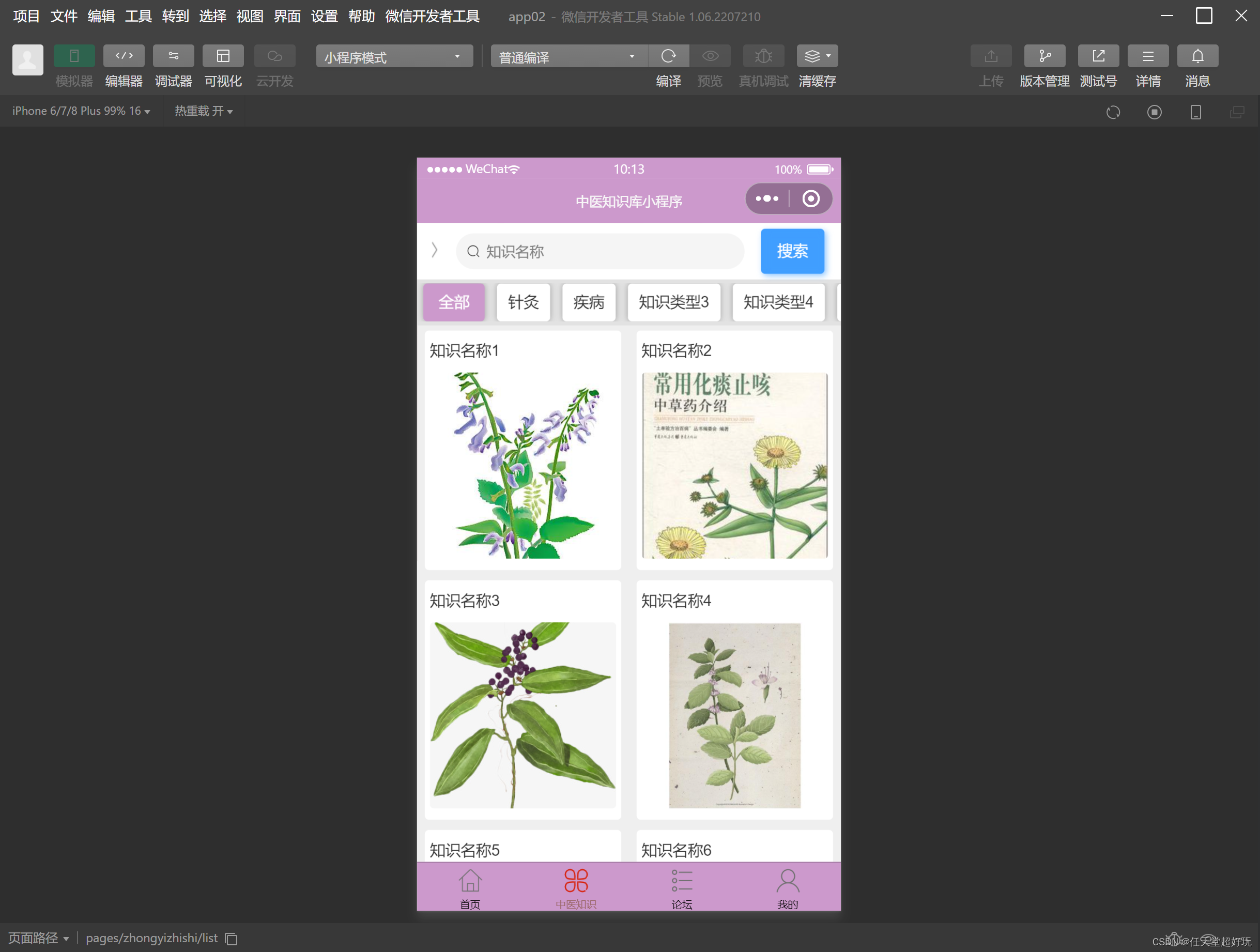The image size is (1260, 952).
Task: Click the 上传 upload icon
Action: click(991, 56)
